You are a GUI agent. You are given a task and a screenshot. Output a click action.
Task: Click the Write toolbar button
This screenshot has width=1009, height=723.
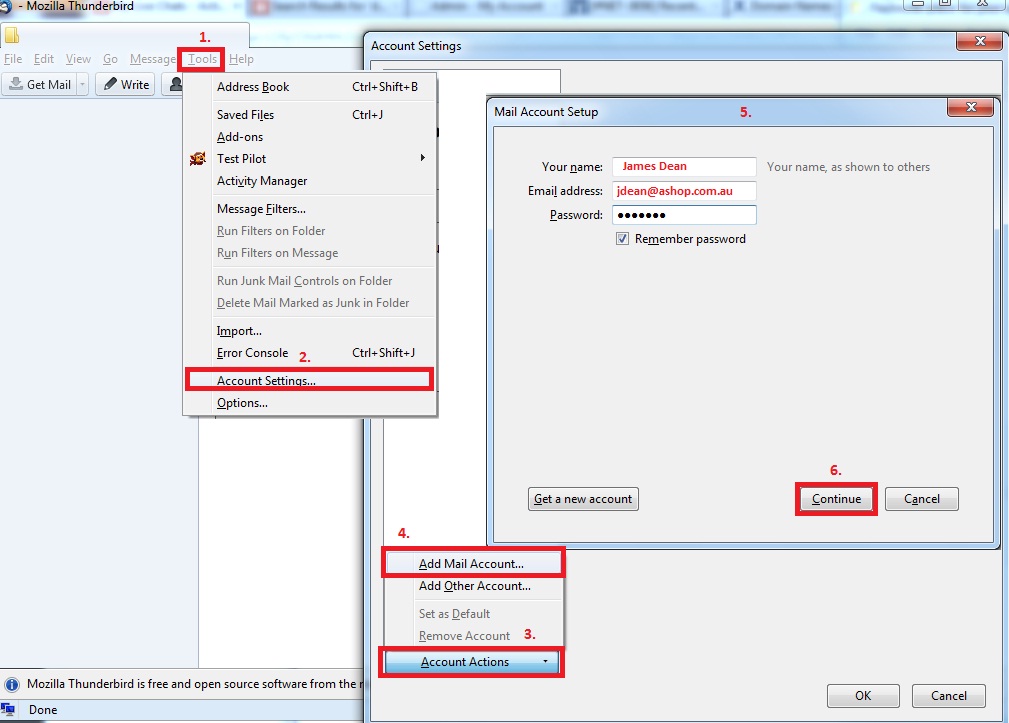[x=126, y=84]
